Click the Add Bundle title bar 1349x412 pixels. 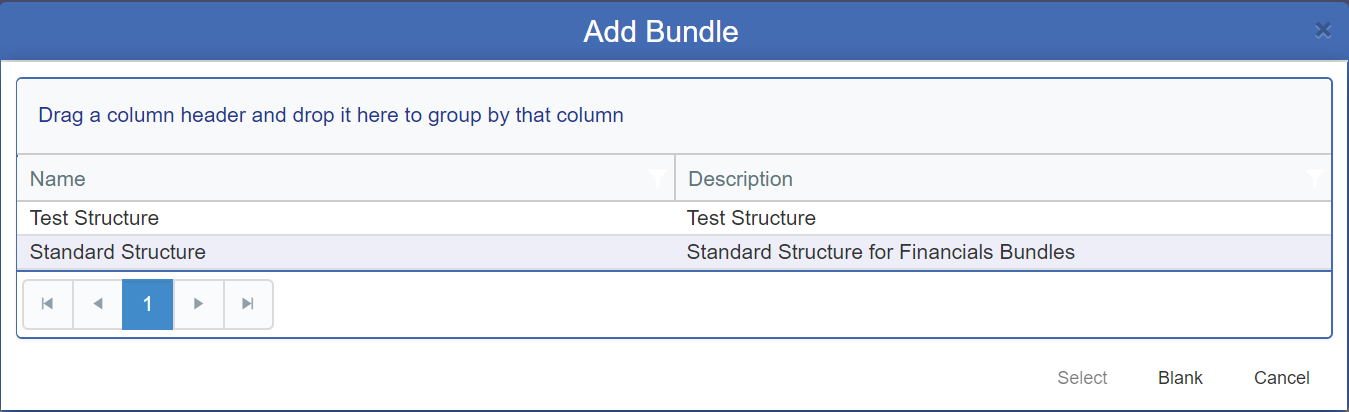tap(661, 31)
